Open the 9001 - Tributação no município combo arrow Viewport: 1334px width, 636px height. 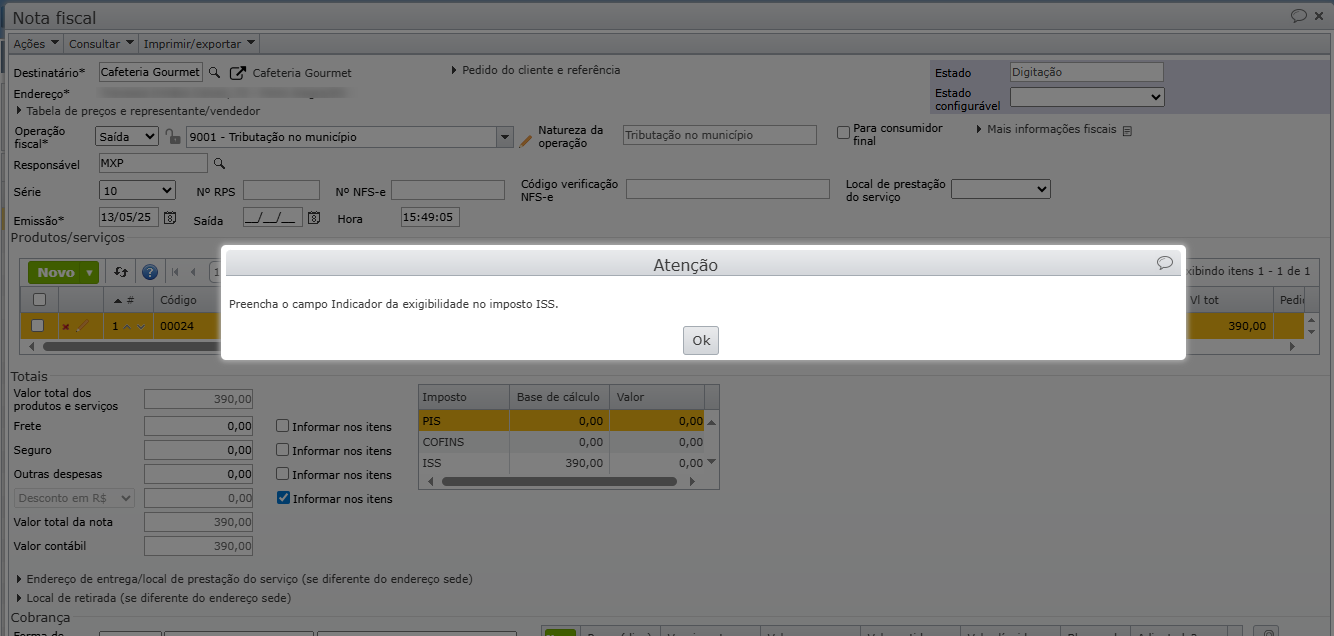click(505, 137)
